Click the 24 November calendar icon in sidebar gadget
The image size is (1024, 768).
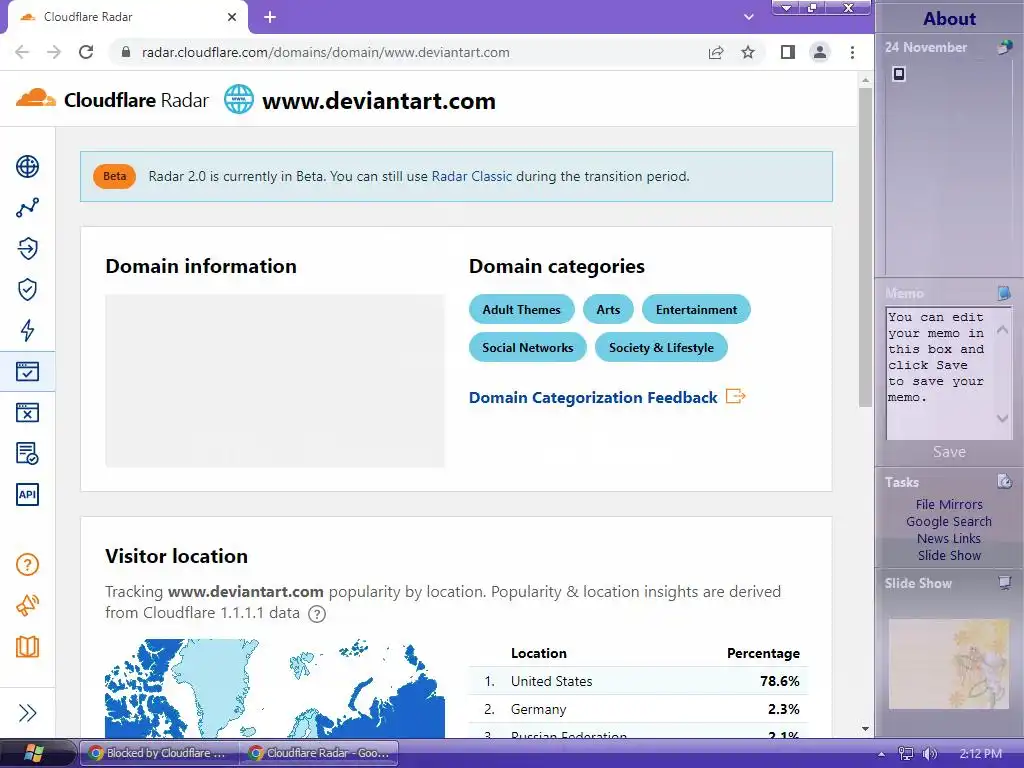(1004, 47)
